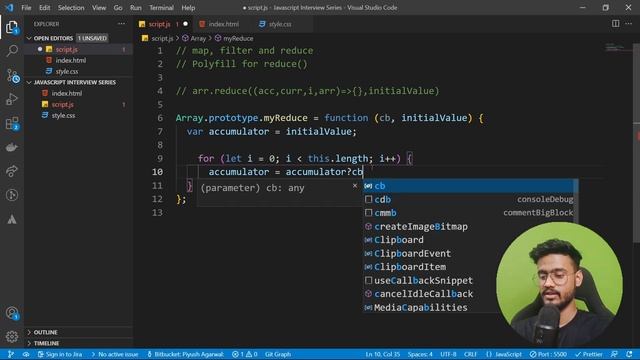Open the Atlassian icon in the activity bar
The image size is (640, 360).
(12, 219)
